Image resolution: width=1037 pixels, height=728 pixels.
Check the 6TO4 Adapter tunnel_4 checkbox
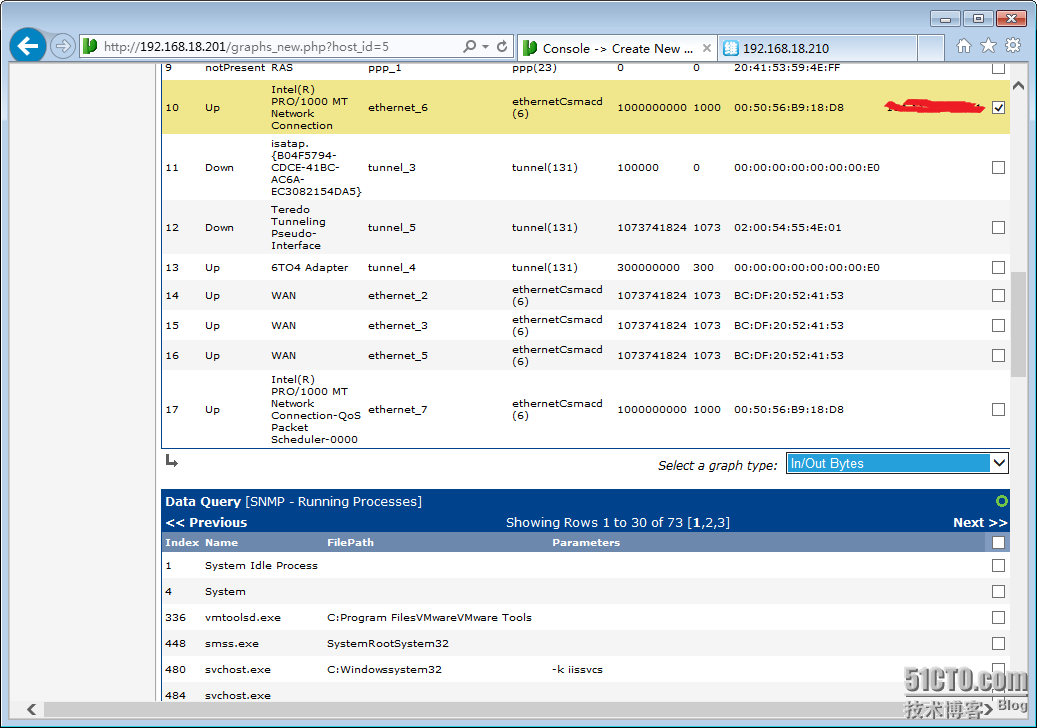click(x=999, y=268)
